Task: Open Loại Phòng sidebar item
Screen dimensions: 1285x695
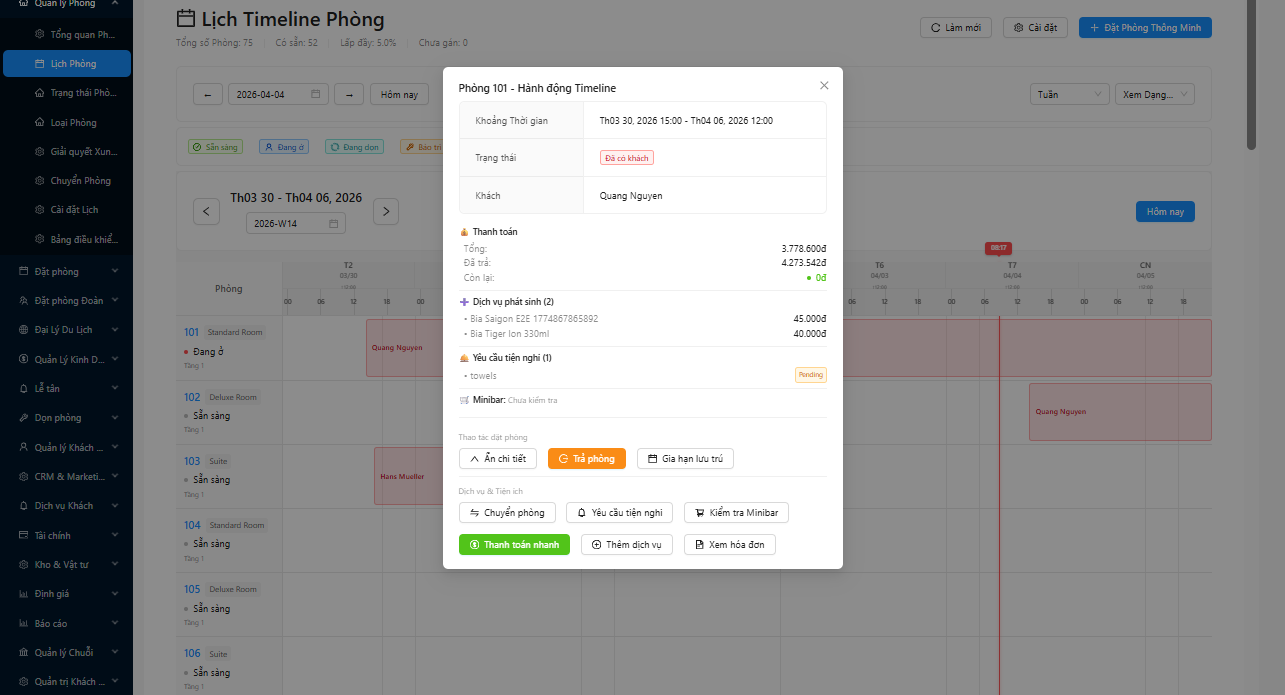Action: [67, 122]
